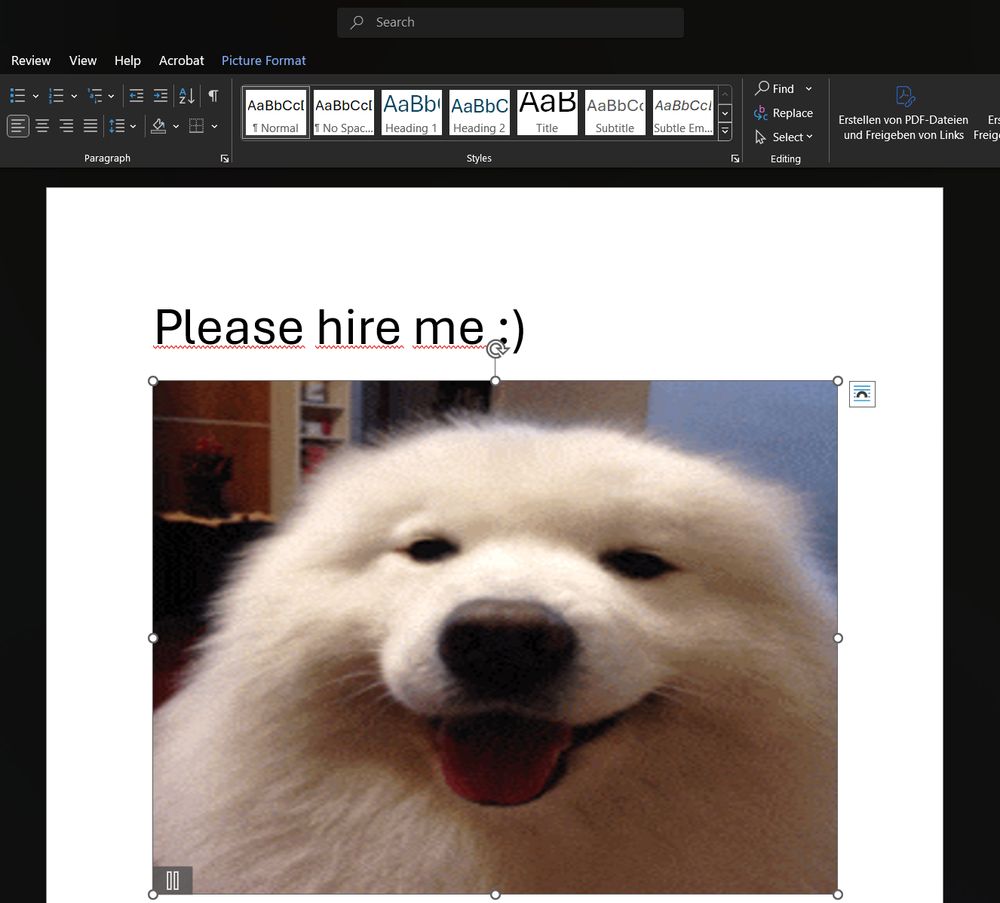
Task: Open Find dropdown arrow
Action: 809,89
